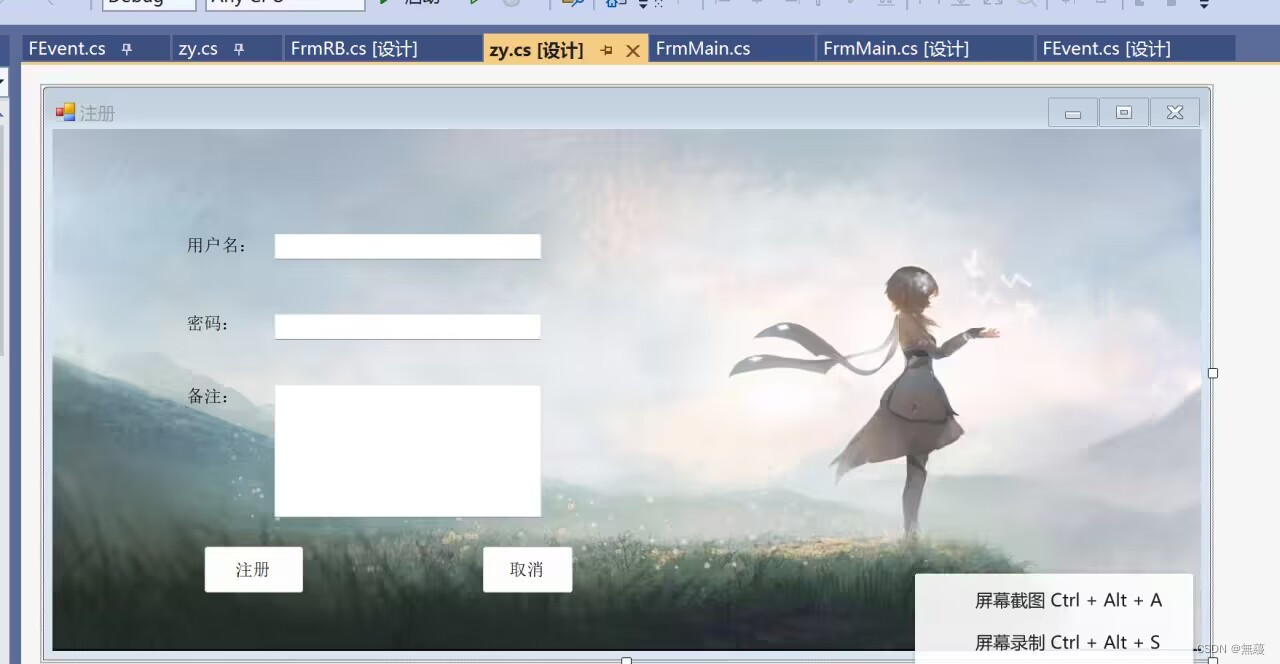Viewport: 1280px width, 664px height.
Task: Switch to the FEvent.cs tab
Action: [67, 49]
